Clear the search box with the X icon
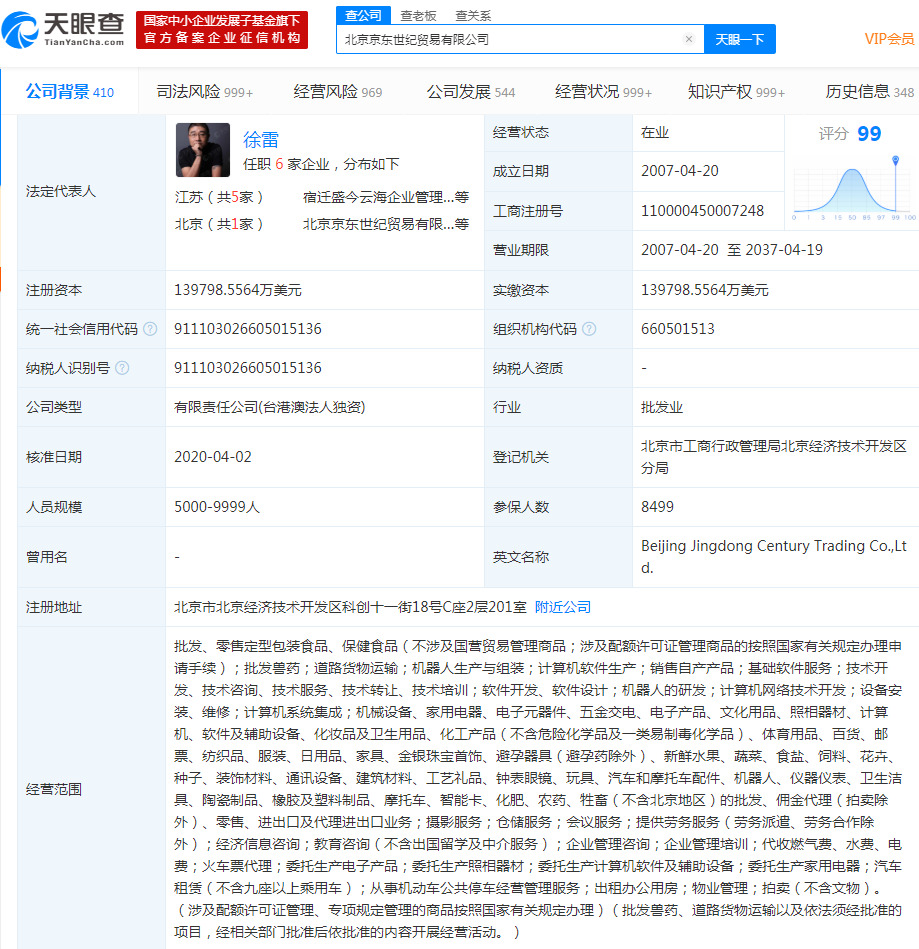 [x=688, y=39]
